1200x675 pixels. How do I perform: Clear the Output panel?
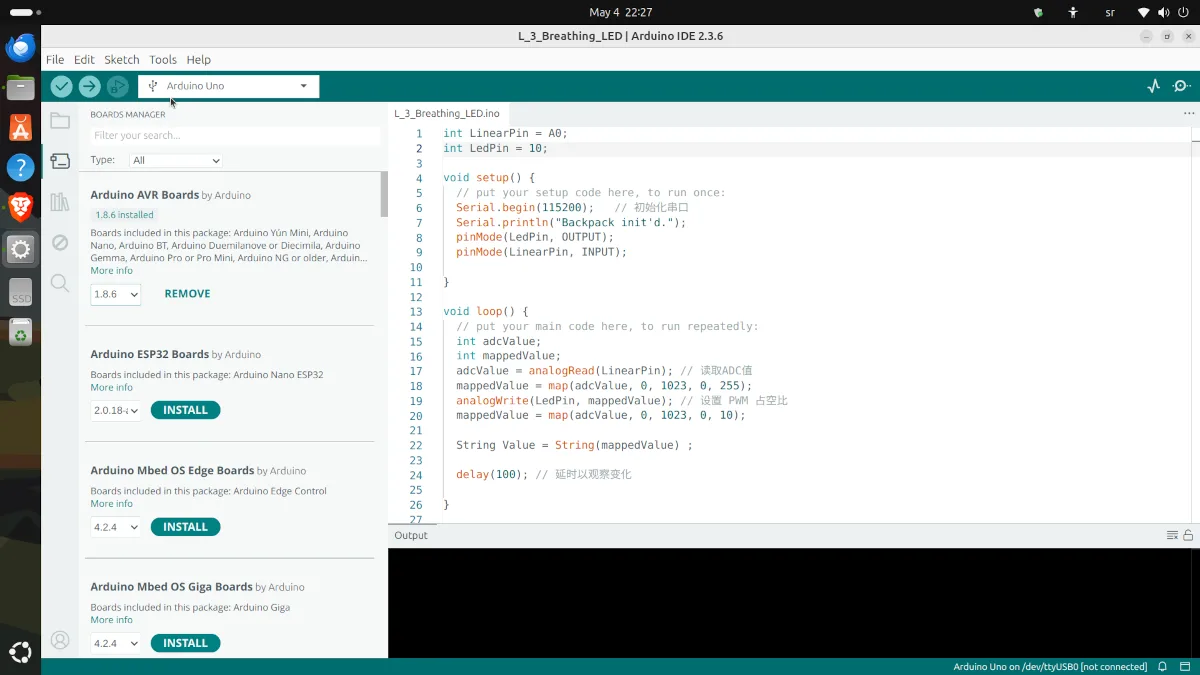[x=1172, y=535]
